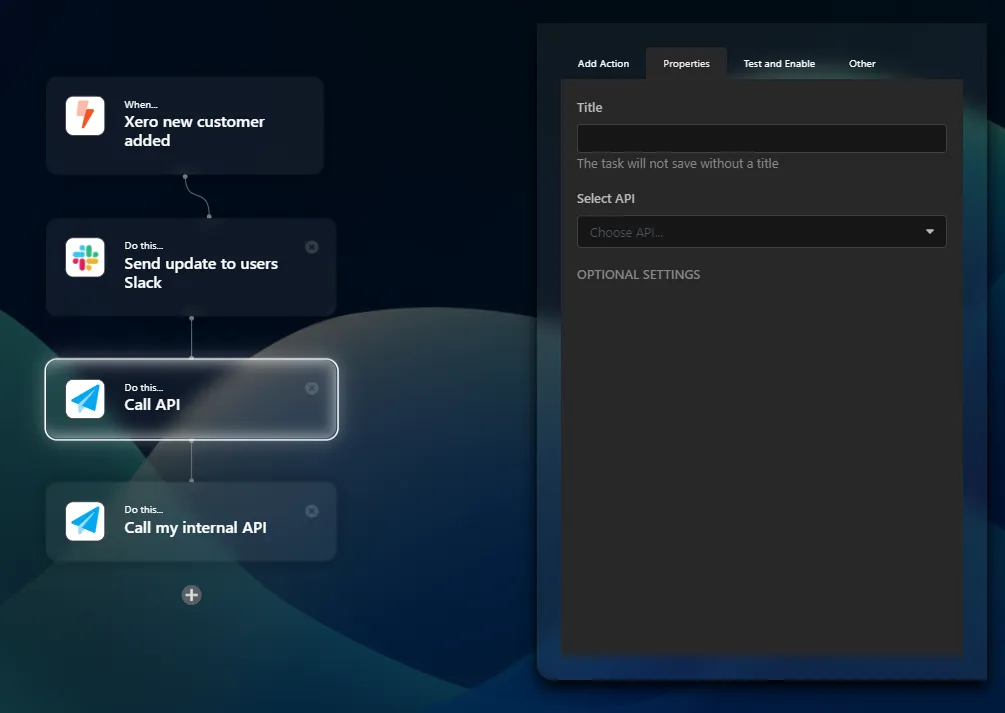Remove the Call API step
This screenshot has height=713, width=1005.
[x=311, y=388]
